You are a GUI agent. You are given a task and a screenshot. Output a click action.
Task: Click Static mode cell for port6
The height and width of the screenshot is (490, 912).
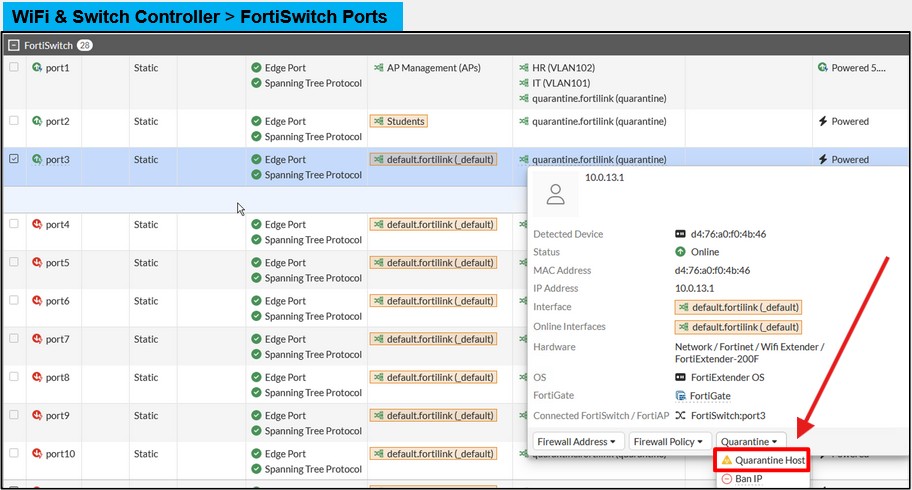click(146, 301)
